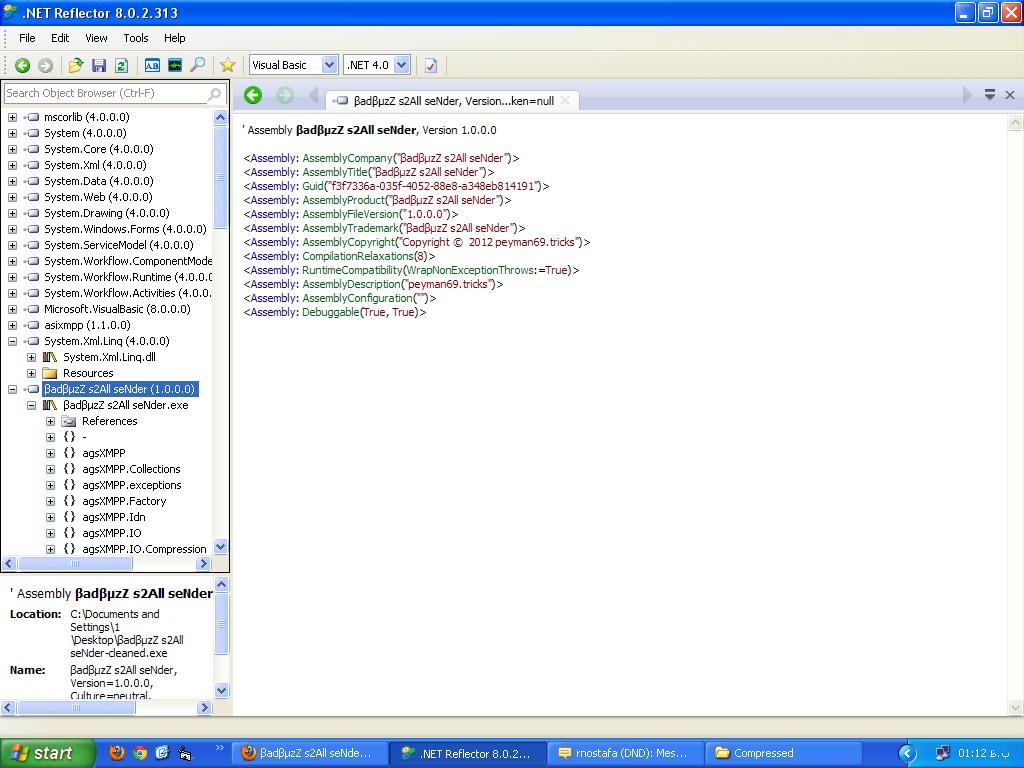Screen dimensions: 1024x768
Task: Open Search with the magnifier toolbar icon
Action: pyautogui.click(x=197, y=65)
